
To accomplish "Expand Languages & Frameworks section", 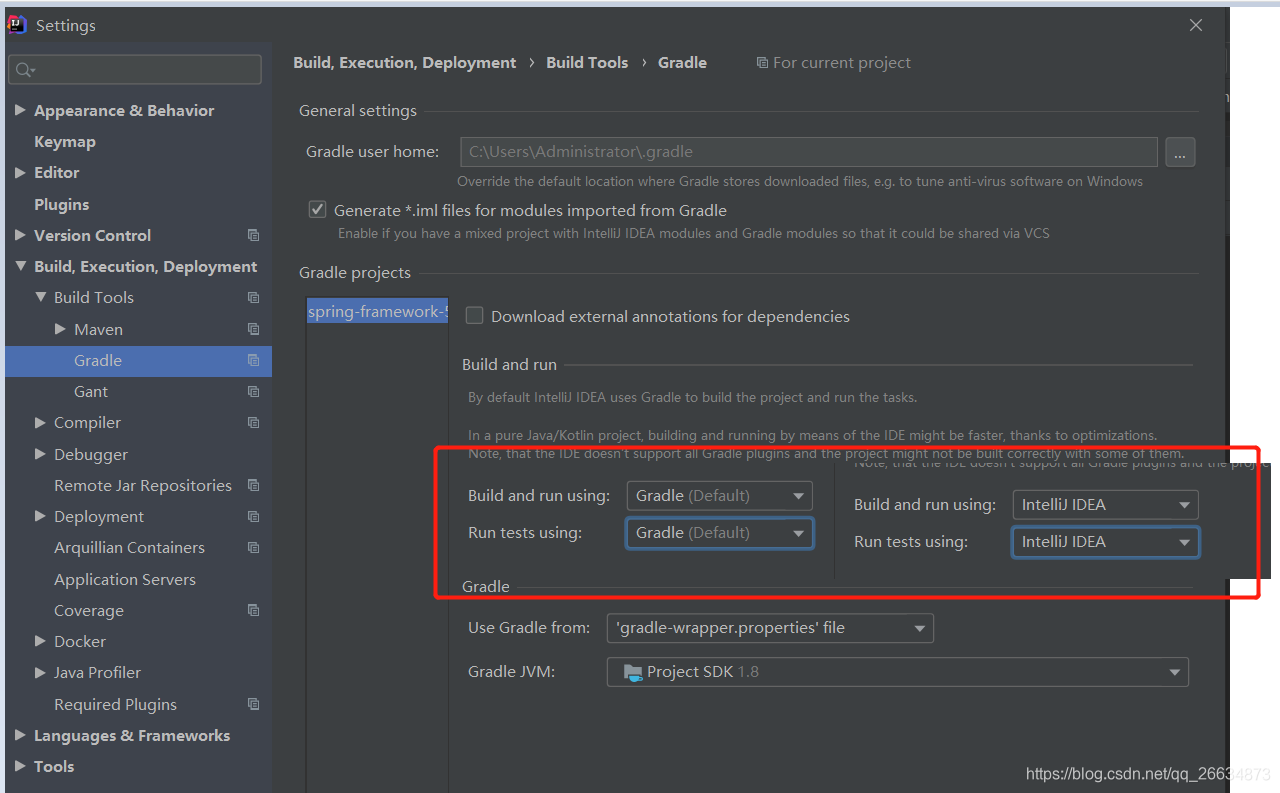I will (x=20, y=735).
